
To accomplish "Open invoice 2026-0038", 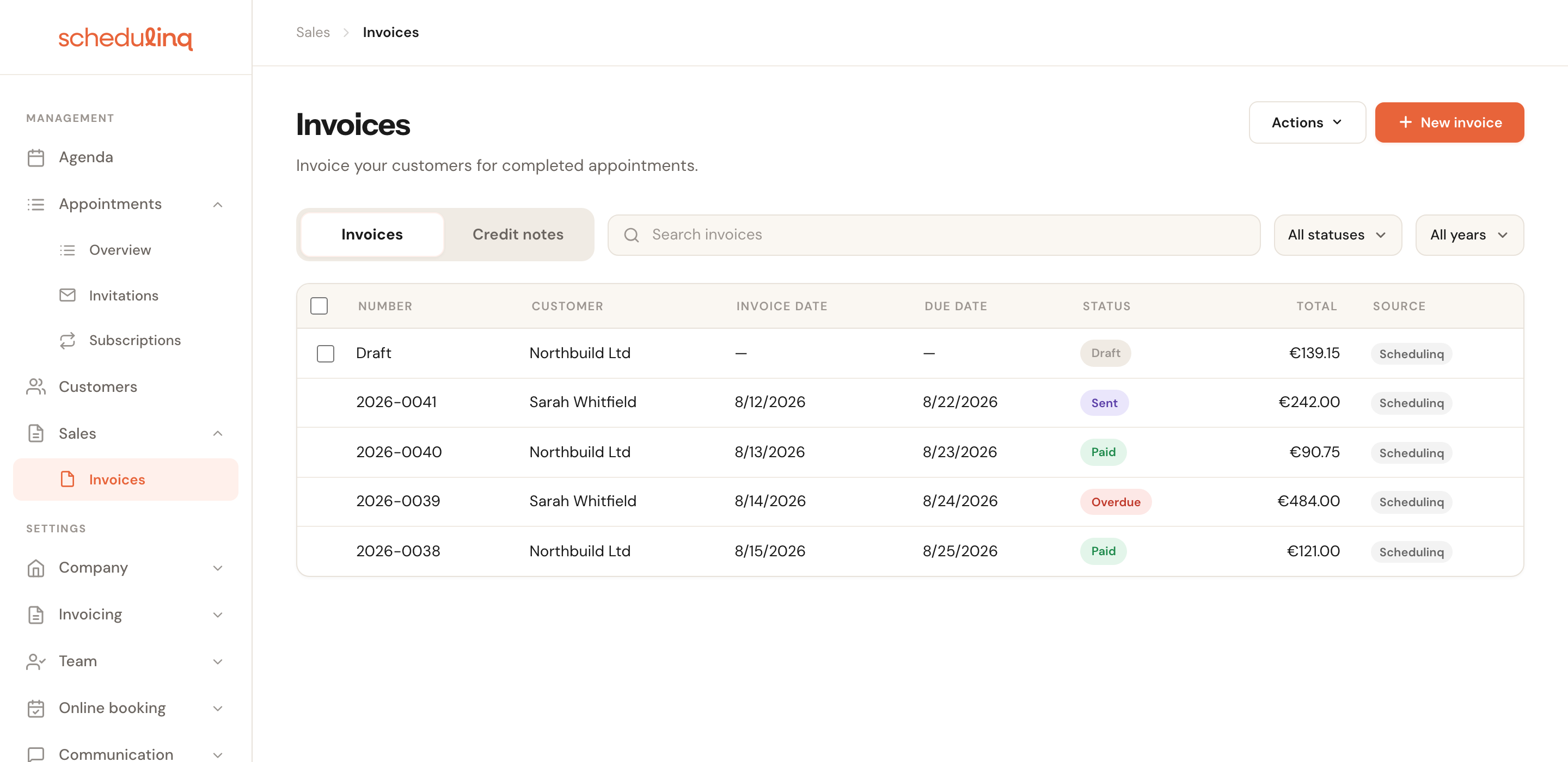I will click(x=398, y=551).
